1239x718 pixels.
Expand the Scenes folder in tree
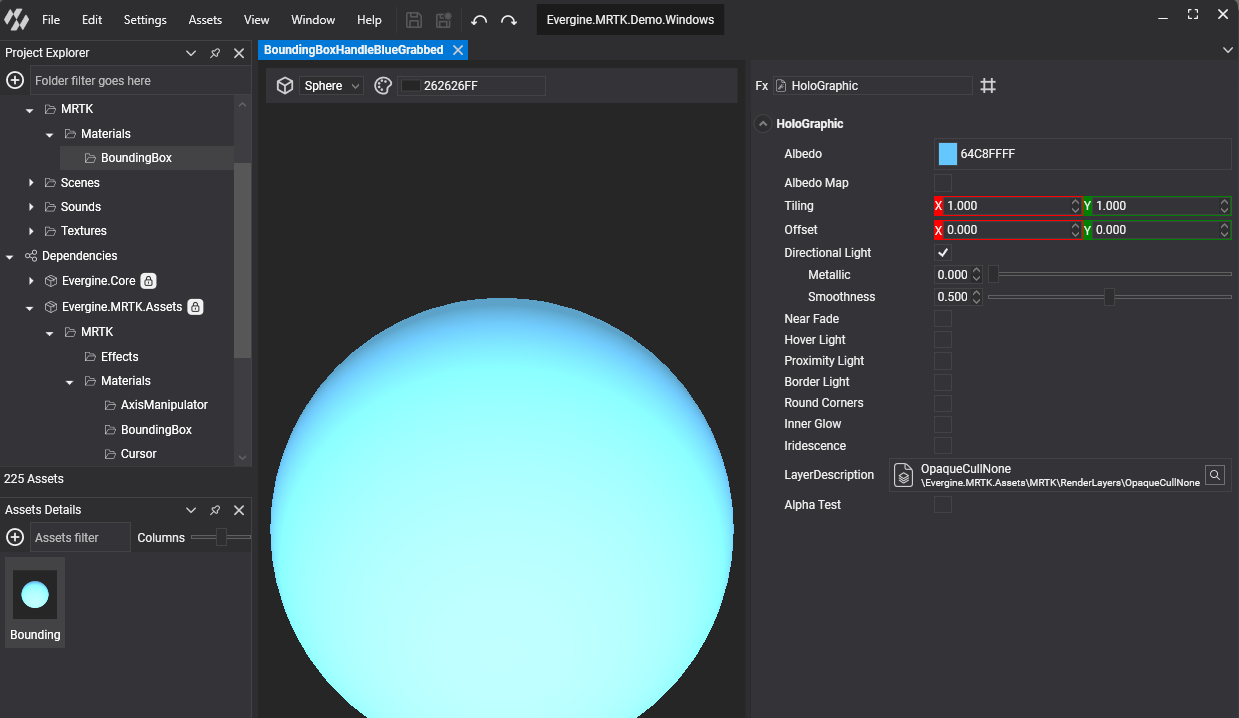32,183
